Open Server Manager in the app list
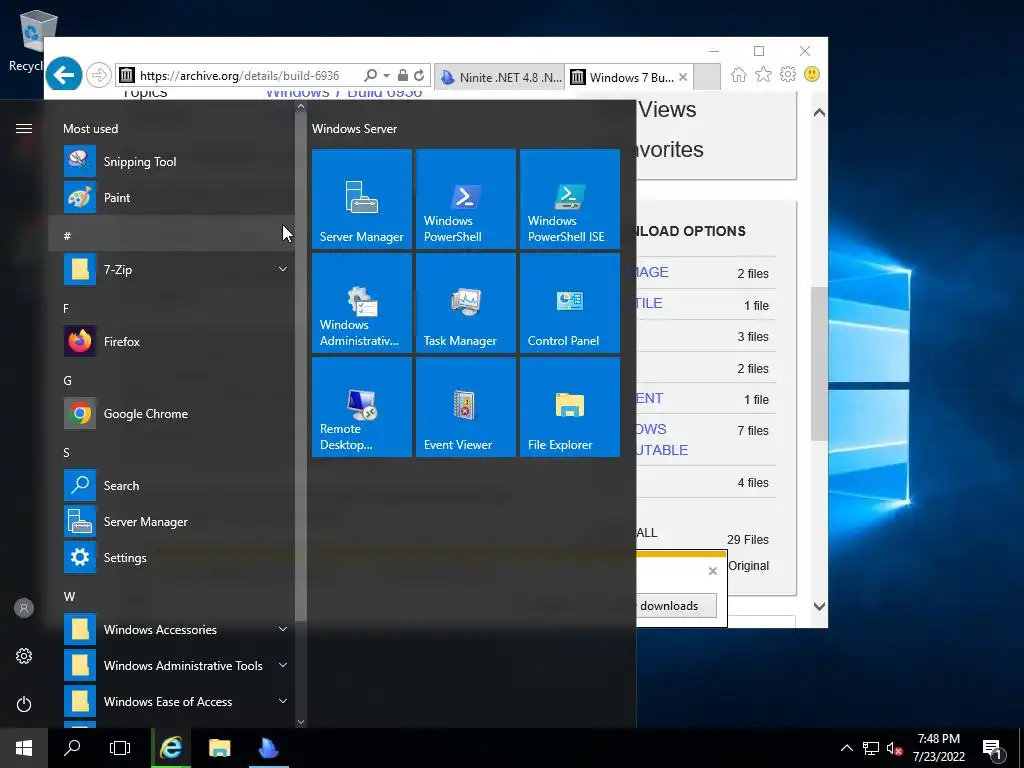 pos(172,522)
